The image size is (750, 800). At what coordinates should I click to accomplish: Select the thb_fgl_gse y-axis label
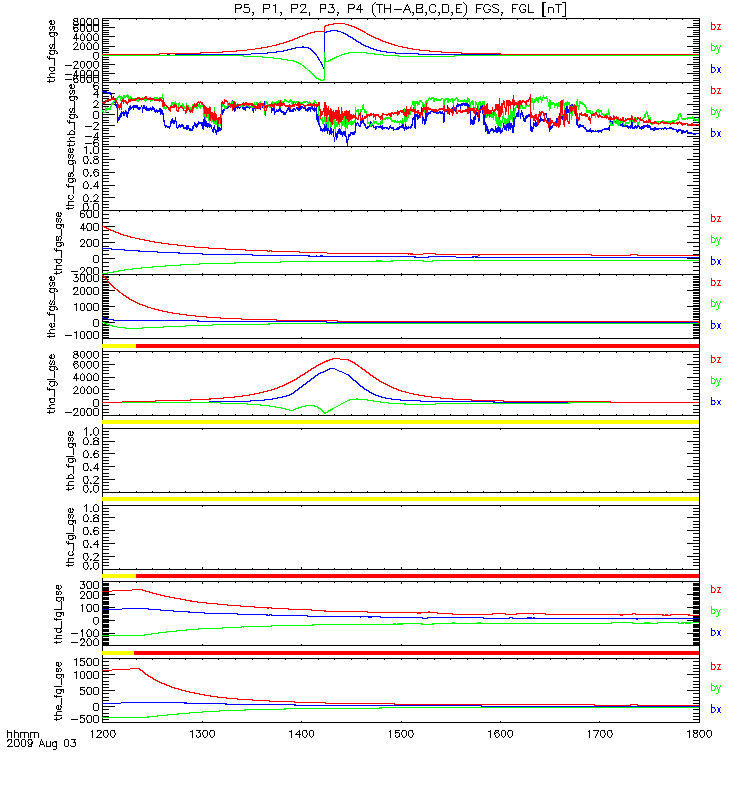70,461
